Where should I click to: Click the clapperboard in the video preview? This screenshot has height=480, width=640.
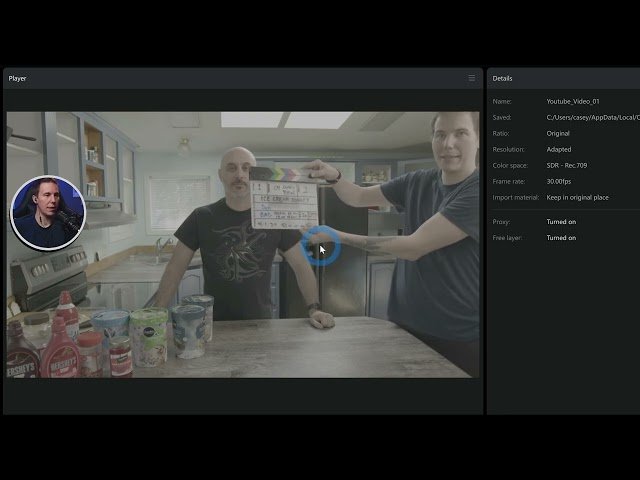[x=284, y=199]
